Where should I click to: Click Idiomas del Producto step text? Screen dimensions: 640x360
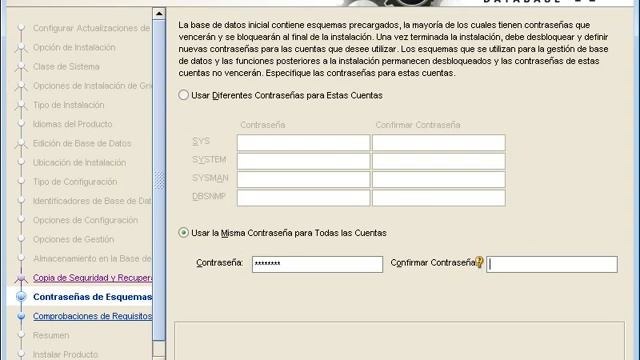(x=72, y=124)
